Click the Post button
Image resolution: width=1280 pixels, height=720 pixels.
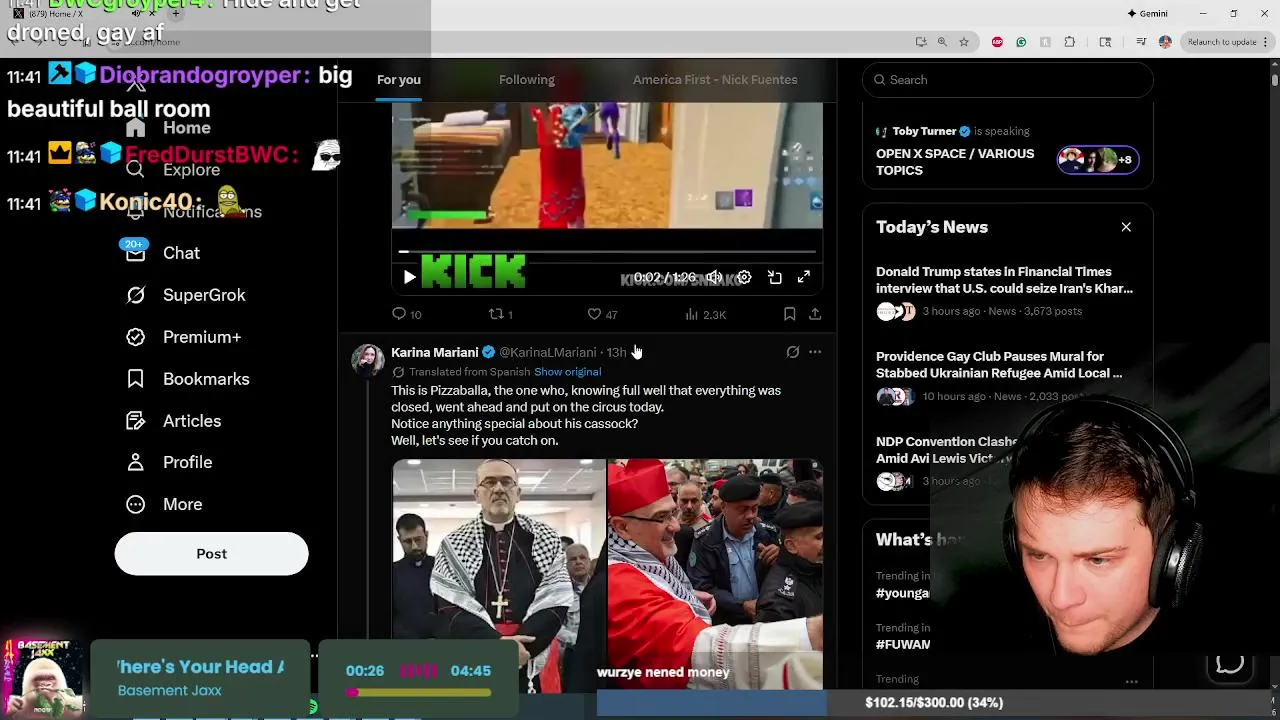[x=211, y=554]
